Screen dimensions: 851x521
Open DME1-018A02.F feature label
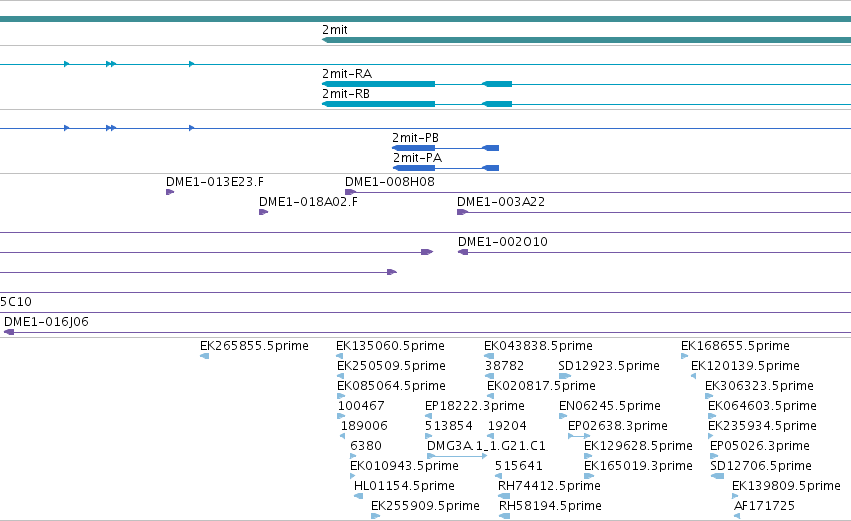pyautogui.click(x=308, y=202)
